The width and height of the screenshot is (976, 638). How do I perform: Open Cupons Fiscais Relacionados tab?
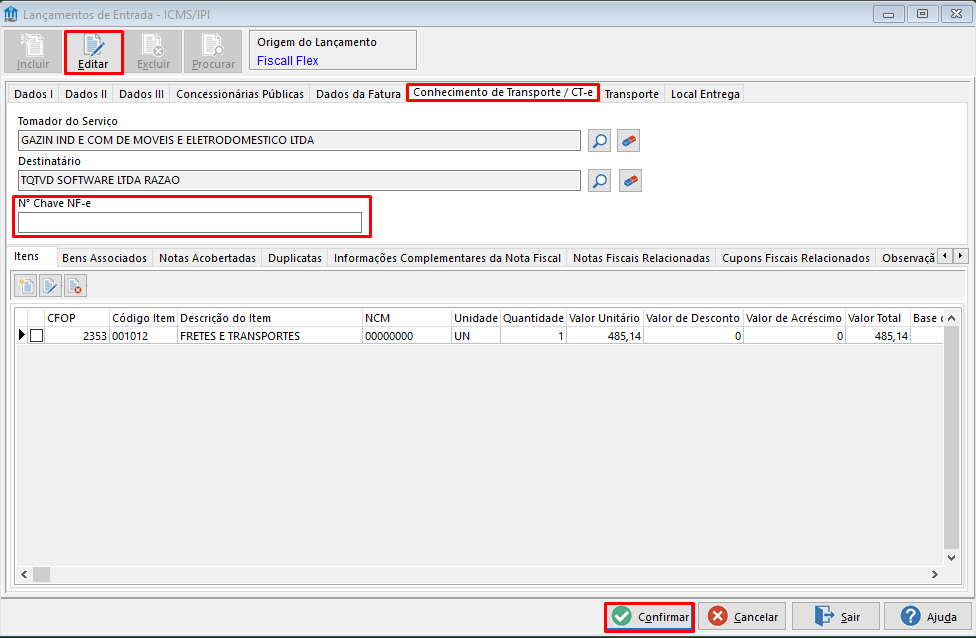795,258
